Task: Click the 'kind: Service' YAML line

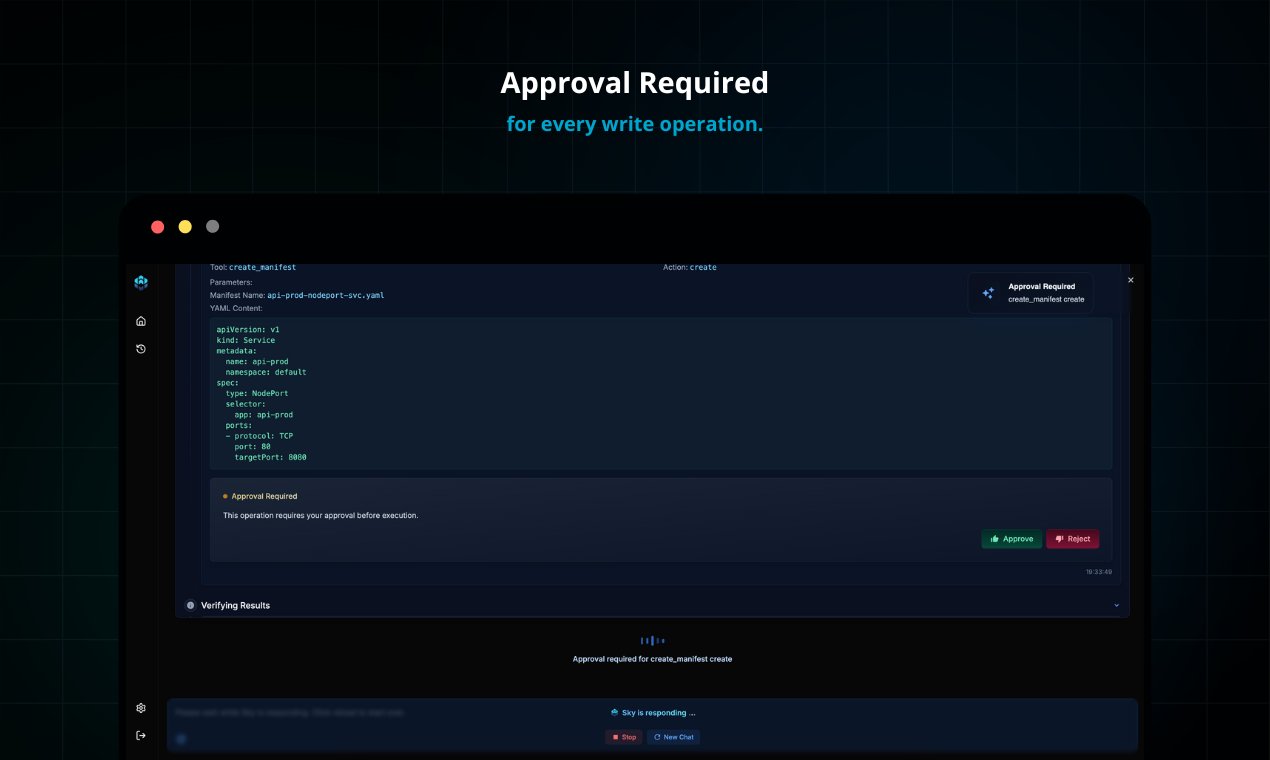Action: [246, 340]
